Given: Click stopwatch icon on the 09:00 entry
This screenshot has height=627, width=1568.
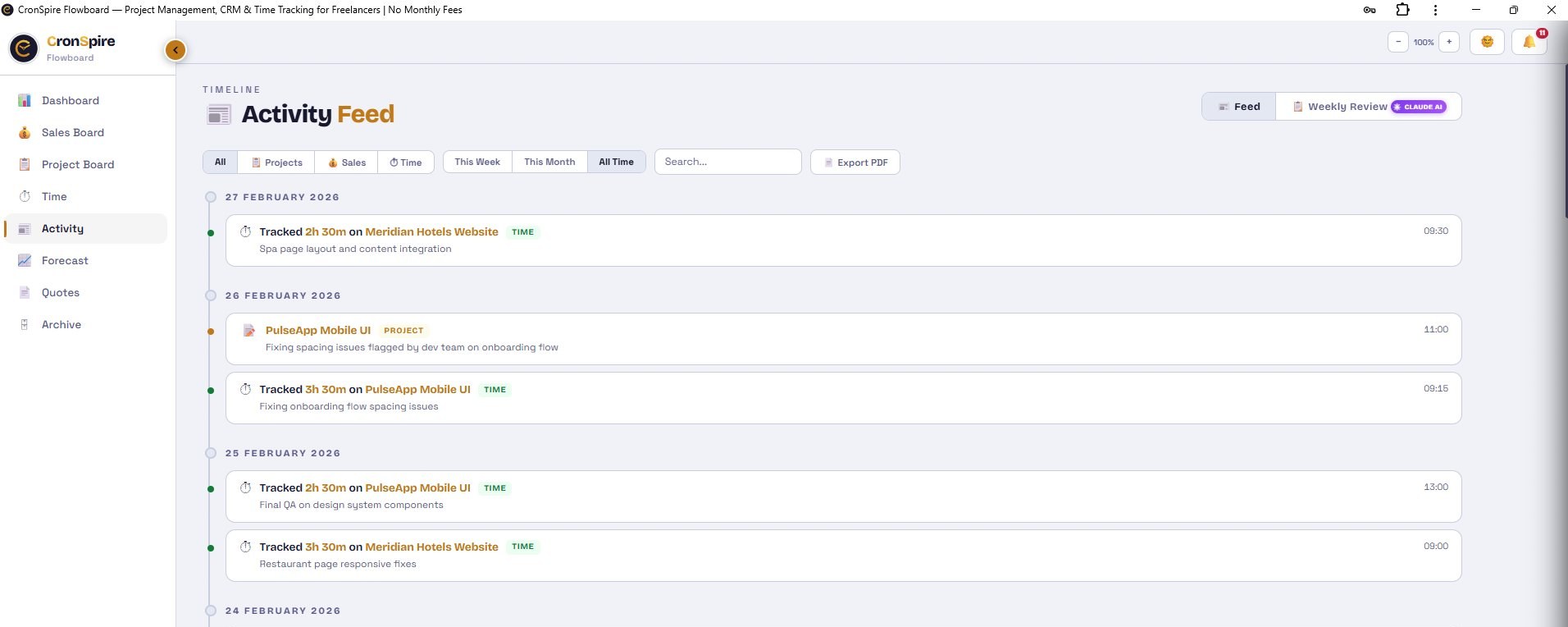Looking at the screenshot, I should (x=245, y=547).
